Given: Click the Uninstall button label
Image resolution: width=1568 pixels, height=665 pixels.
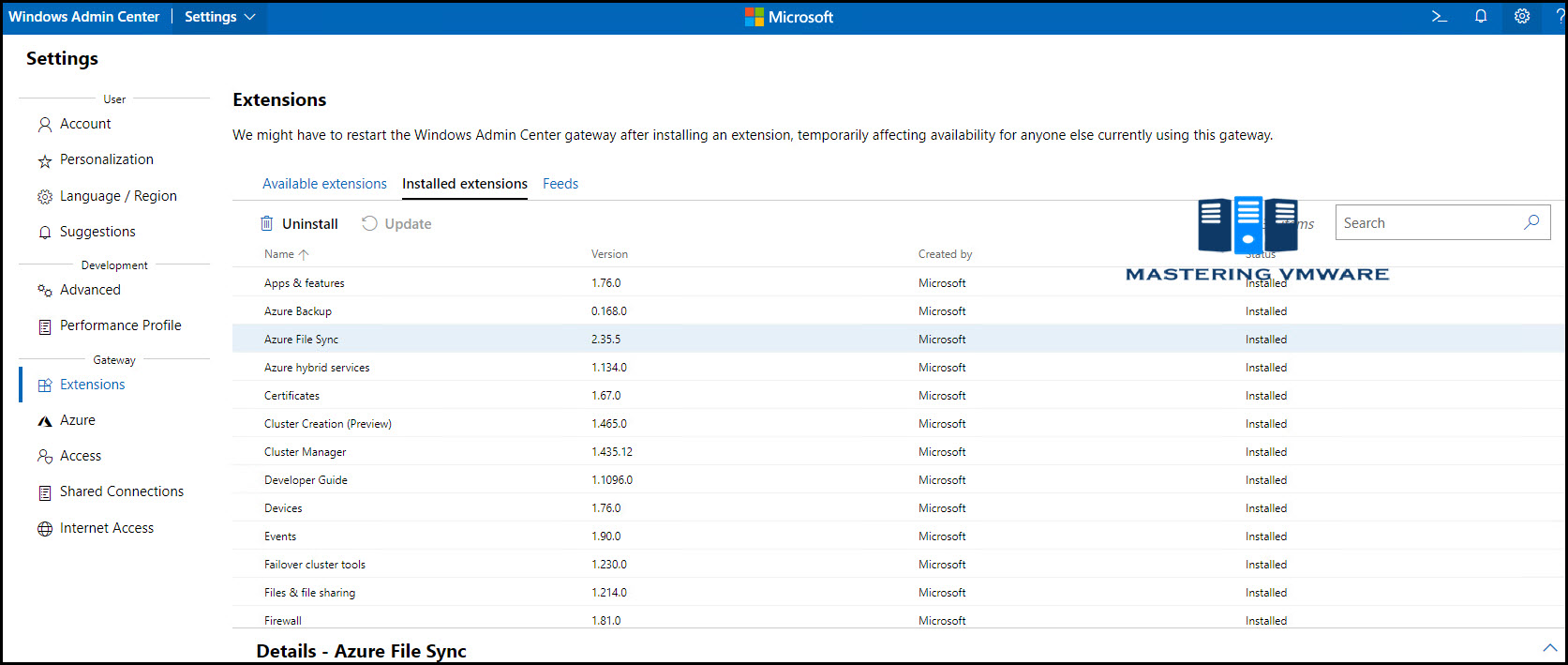Looking at the screenshot, I should 310,224.
